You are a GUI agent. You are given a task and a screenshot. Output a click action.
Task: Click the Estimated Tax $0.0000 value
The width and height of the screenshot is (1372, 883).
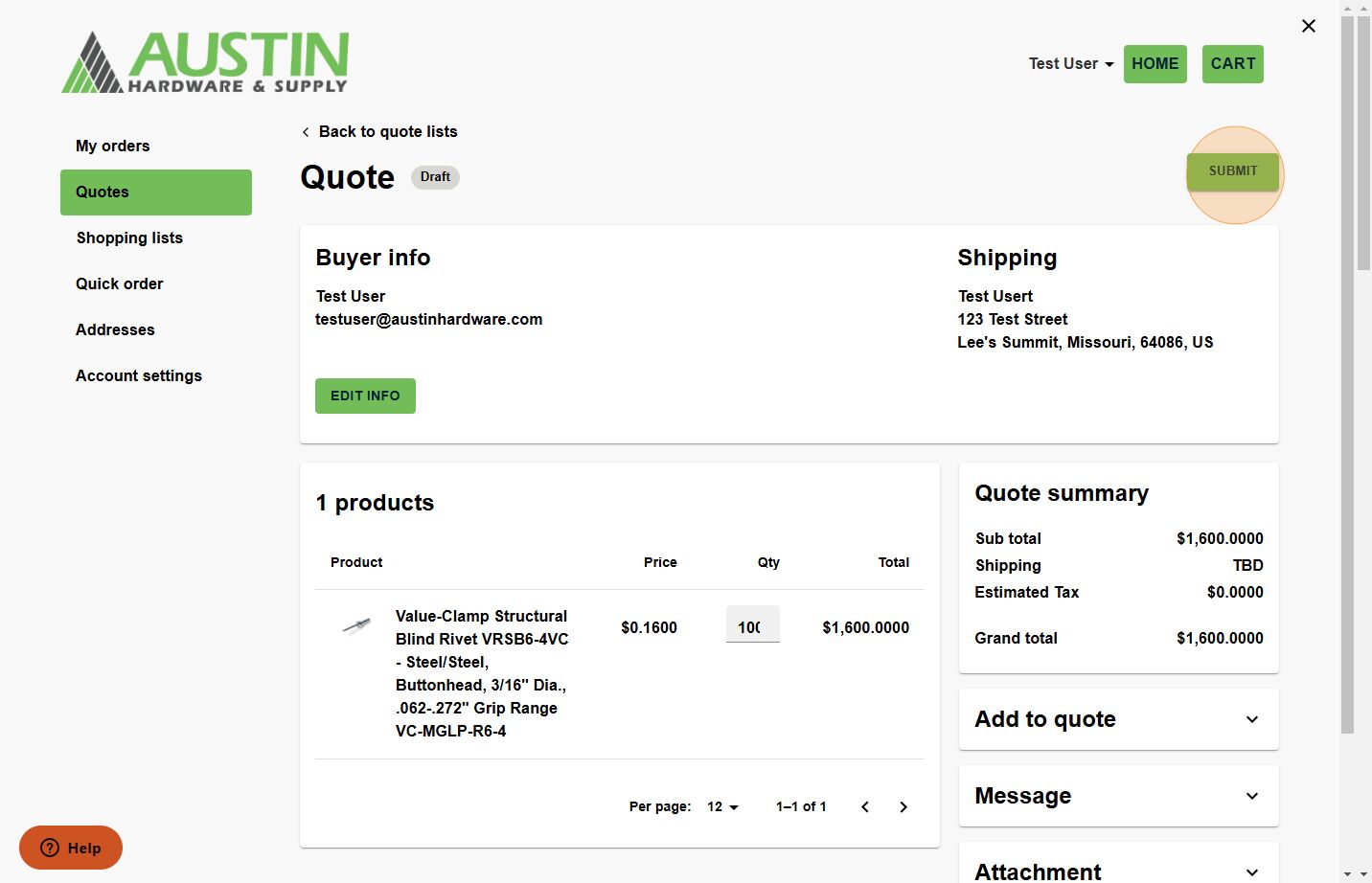[x=1235, y=593]
